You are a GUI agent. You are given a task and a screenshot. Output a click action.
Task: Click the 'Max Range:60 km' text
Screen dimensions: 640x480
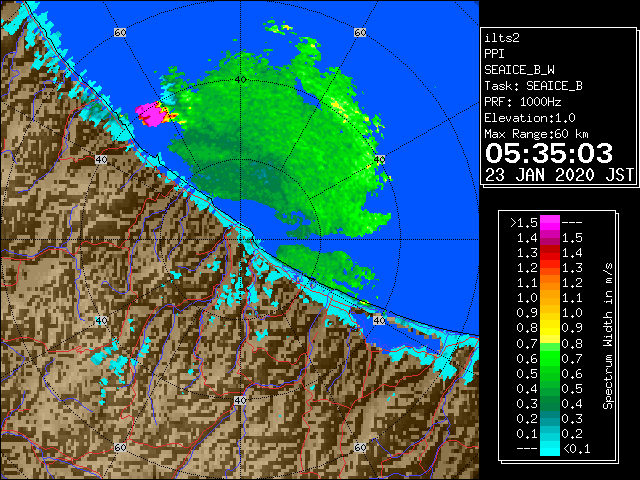tap(536, 134)
